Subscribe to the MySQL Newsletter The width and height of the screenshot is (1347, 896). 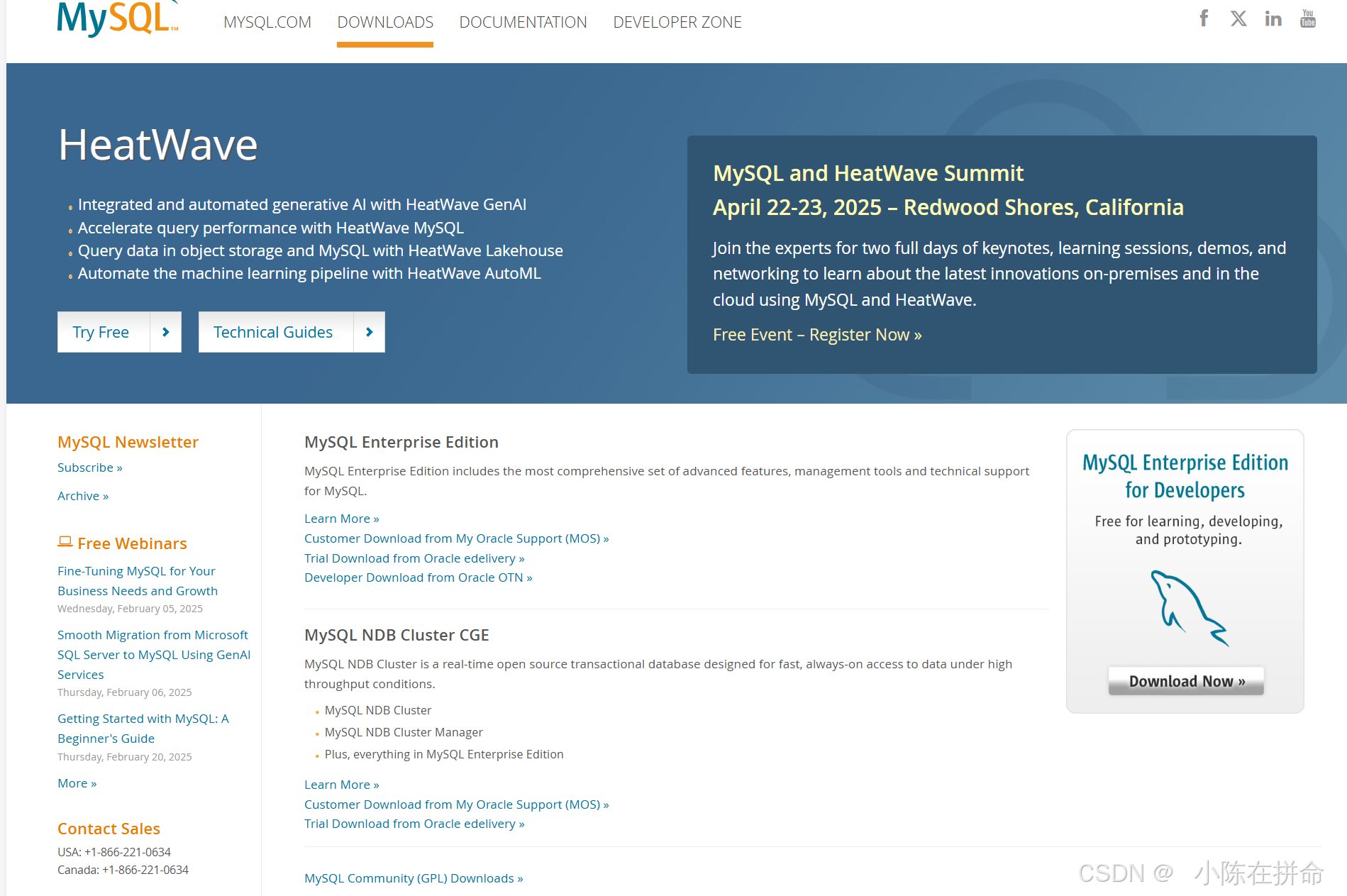tap(90, 468)
